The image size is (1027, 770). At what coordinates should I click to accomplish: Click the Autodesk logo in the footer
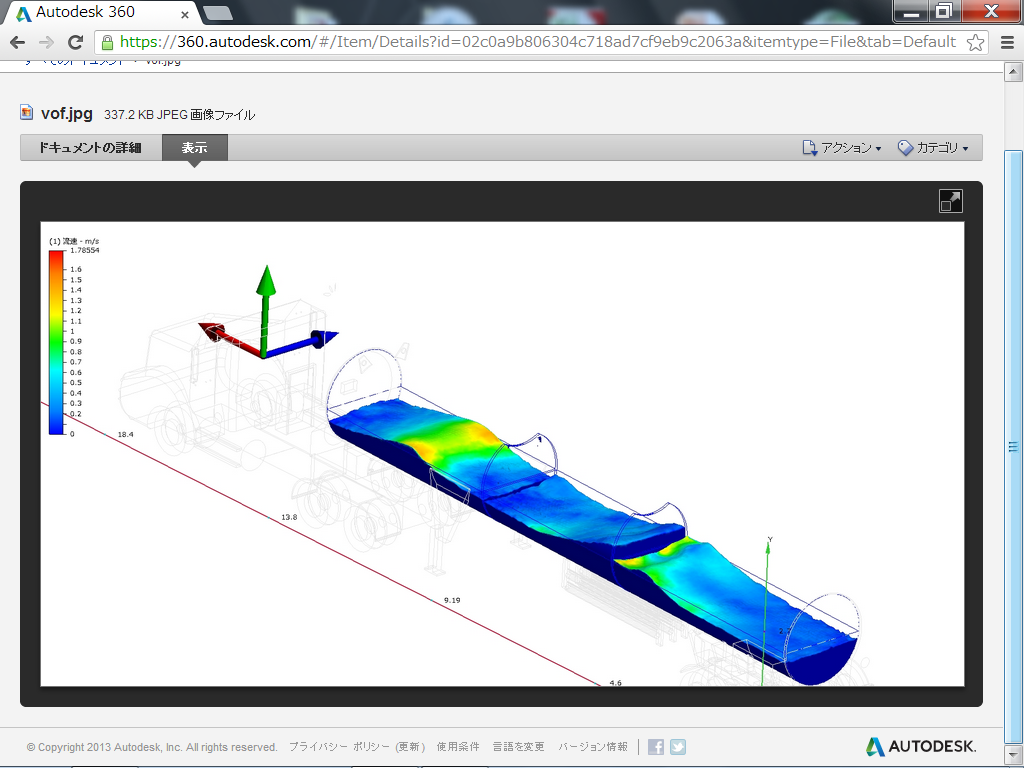coord(920,746)
